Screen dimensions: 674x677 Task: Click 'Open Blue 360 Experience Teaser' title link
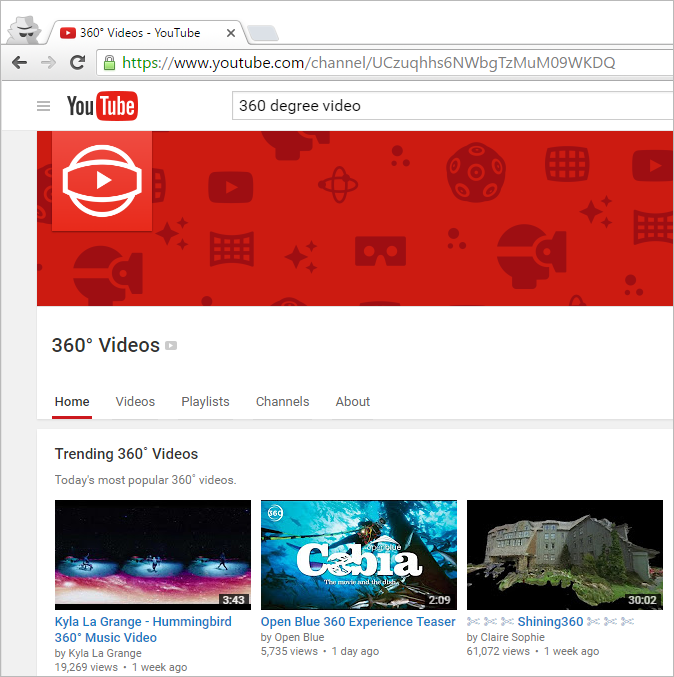click(358, 622)
